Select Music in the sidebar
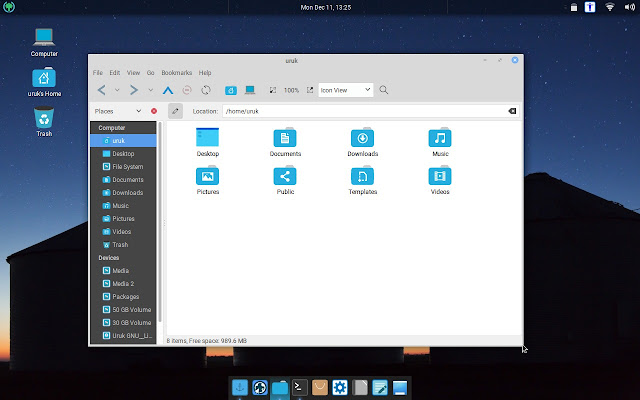The width and height of the screenshot is (640, 400). (123, 206)
